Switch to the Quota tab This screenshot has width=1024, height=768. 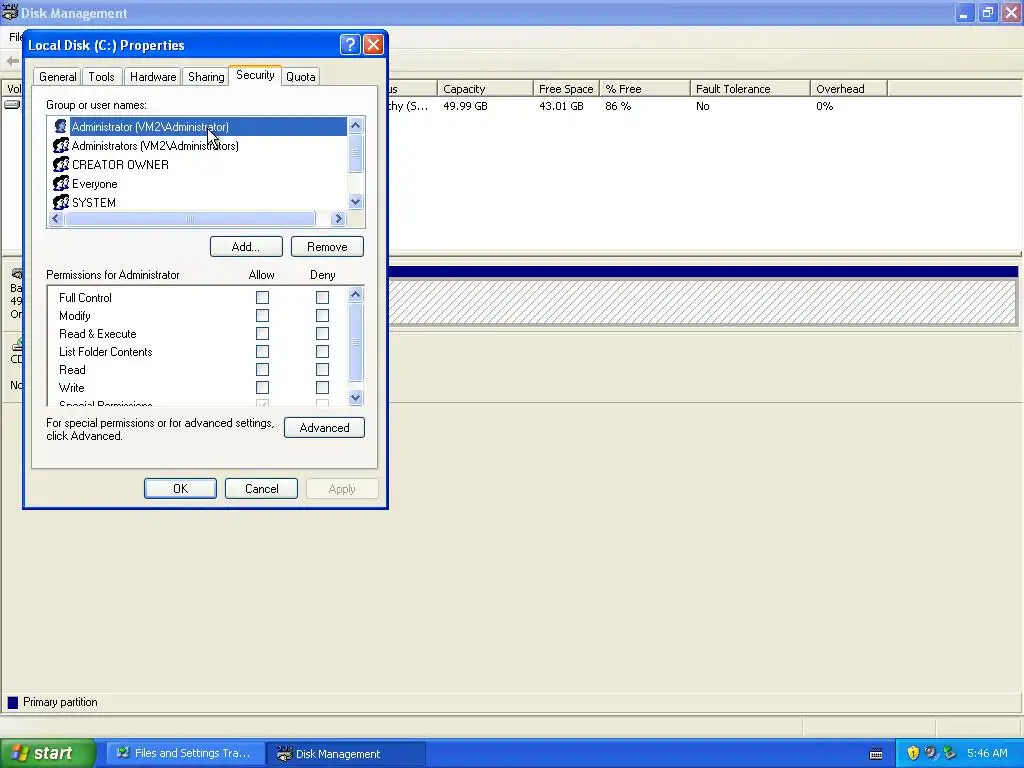coord(300,77)
